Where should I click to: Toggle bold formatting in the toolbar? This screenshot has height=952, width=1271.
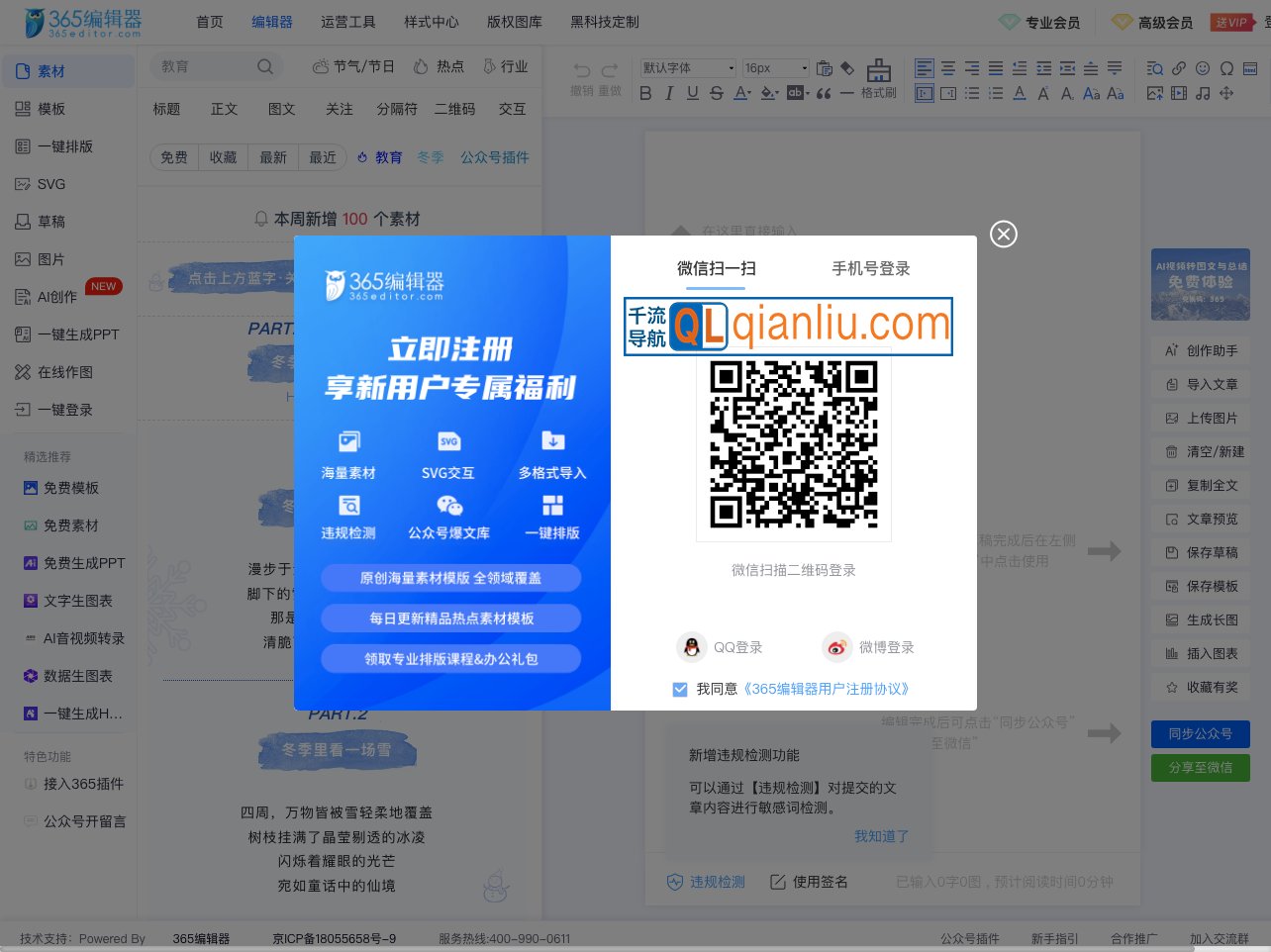coord(646,92)
